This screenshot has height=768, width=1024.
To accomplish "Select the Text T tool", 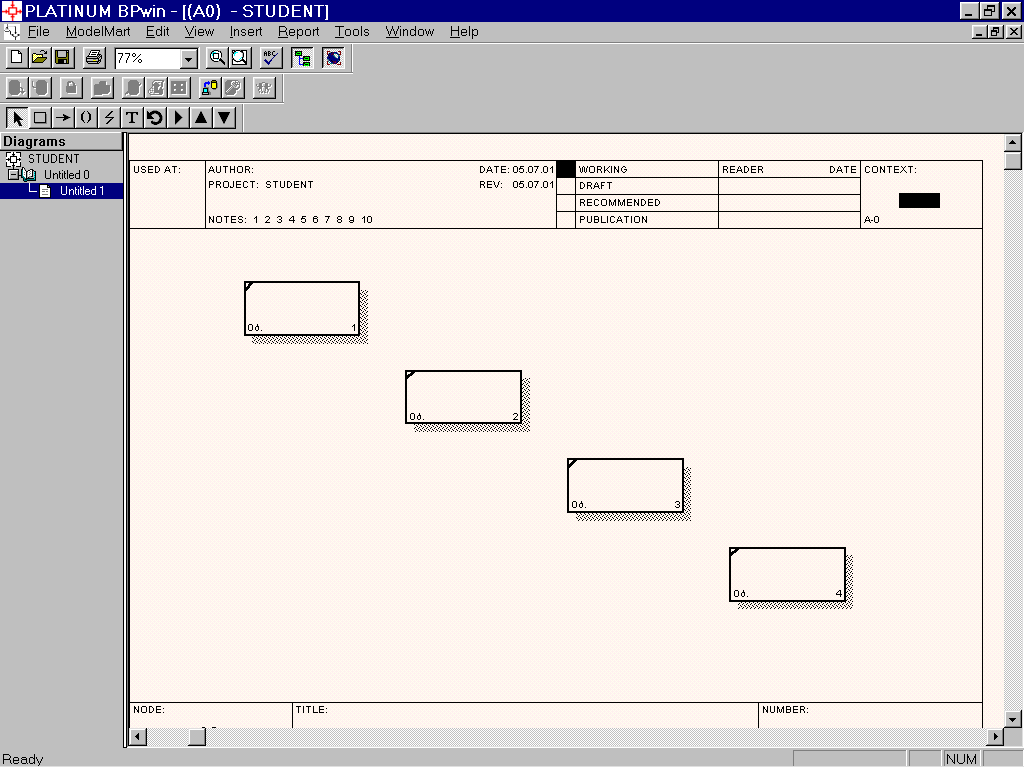I will coord(132,118).
